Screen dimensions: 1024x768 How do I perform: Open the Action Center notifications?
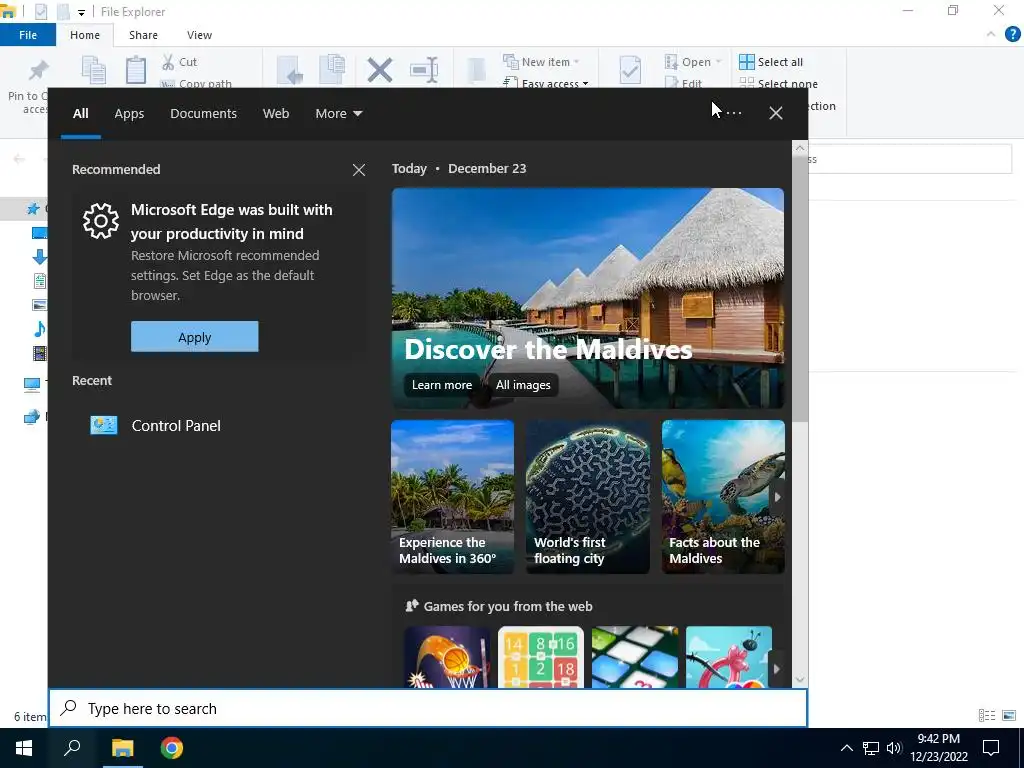click(991, 748)
